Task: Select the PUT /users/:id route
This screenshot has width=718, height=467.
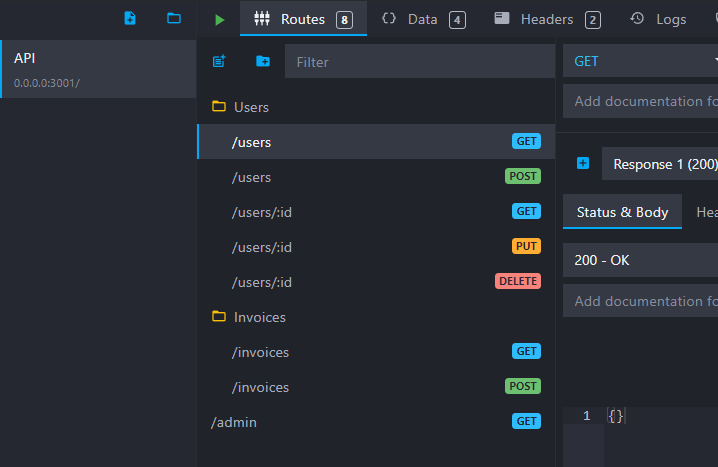Action: click(x=375, y=247)
